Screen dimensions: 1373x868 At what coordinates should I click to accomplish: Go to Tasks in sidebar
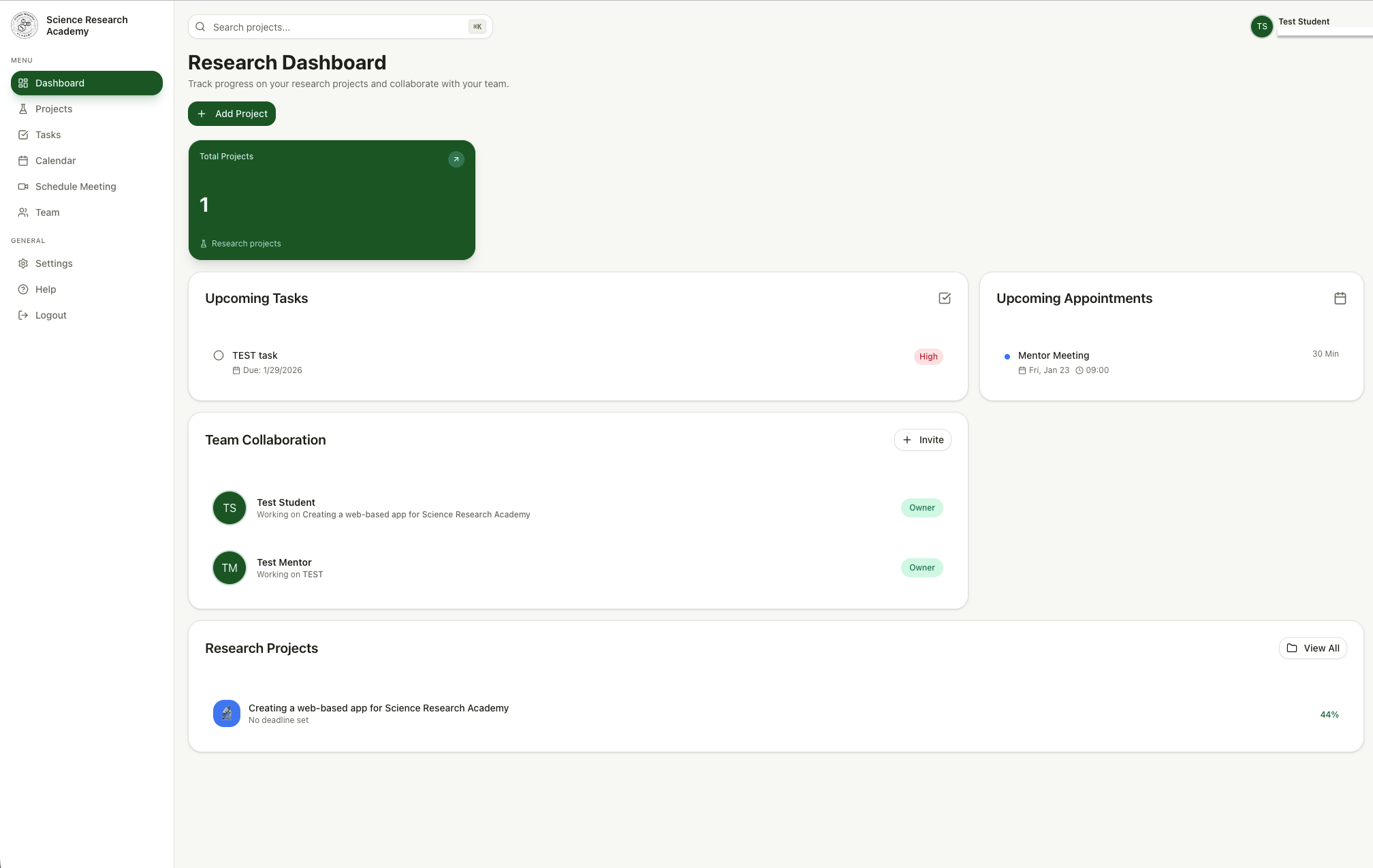pos(48,135)
